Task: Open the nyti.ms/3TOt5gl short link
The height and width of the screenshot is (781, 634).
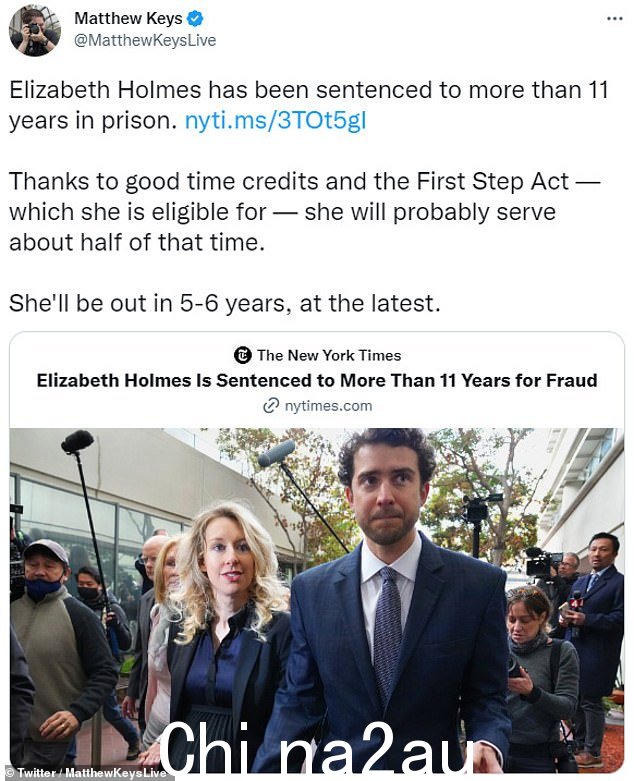Action: tap(275, 121)
